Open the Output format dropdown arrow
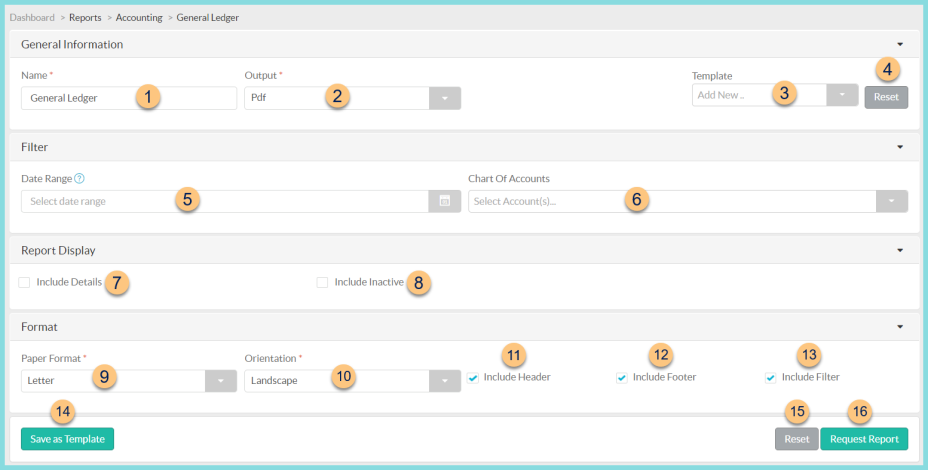928x470 pixels. point(444,98)
